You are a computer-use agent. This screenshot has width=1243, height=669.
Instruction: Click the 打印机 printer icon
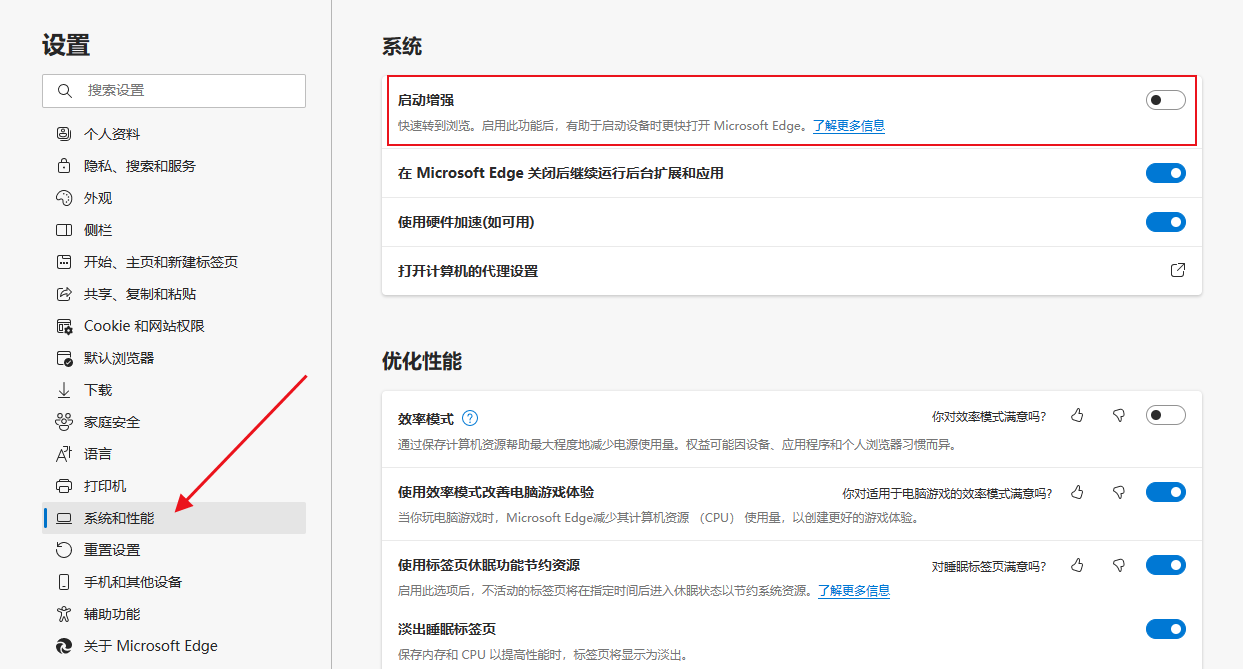click(x=64, y=486)
